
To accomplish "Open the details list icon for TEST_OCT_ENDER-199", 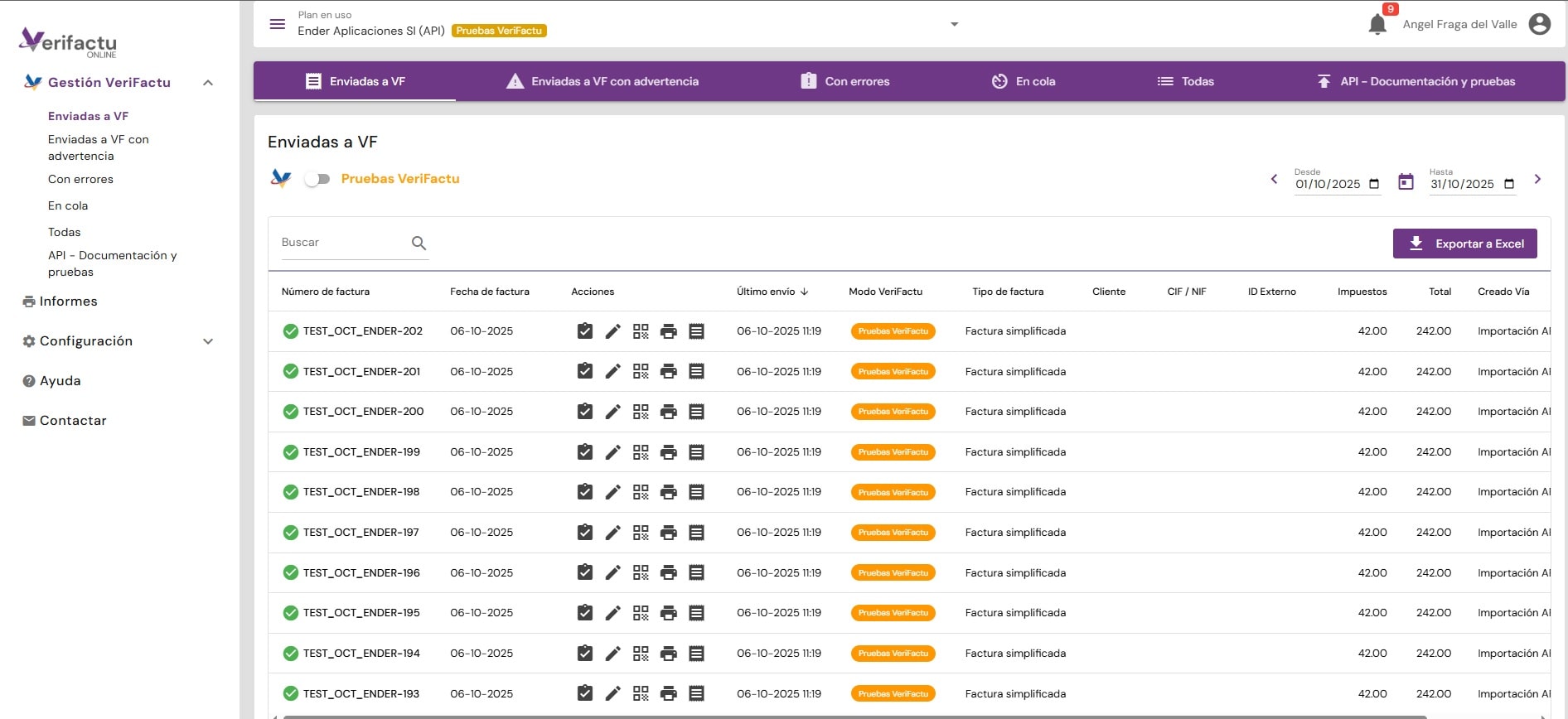I will click(x=697, y=452).
